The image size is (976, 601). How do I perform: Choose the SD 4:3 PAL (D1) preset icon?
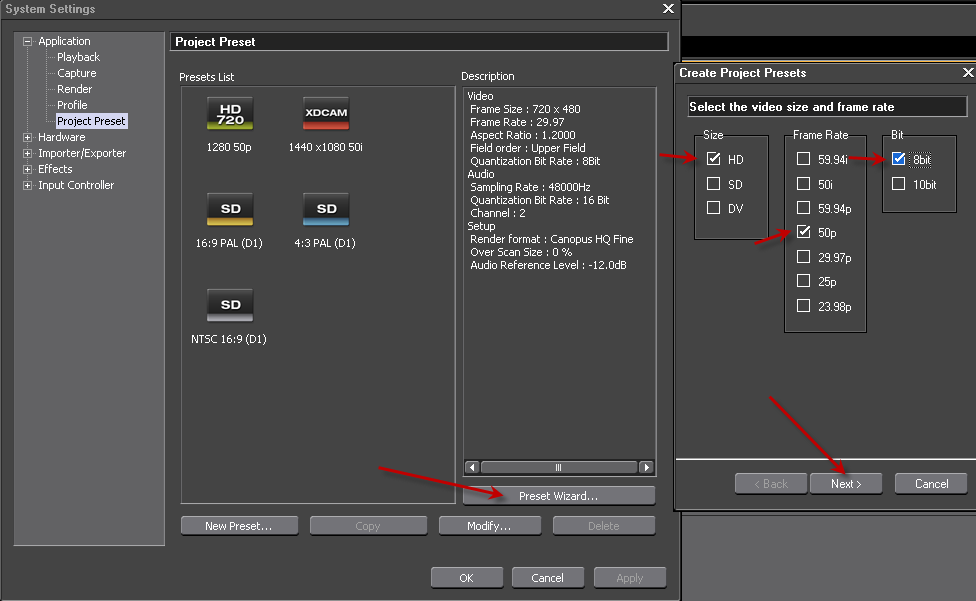[326, 210]
